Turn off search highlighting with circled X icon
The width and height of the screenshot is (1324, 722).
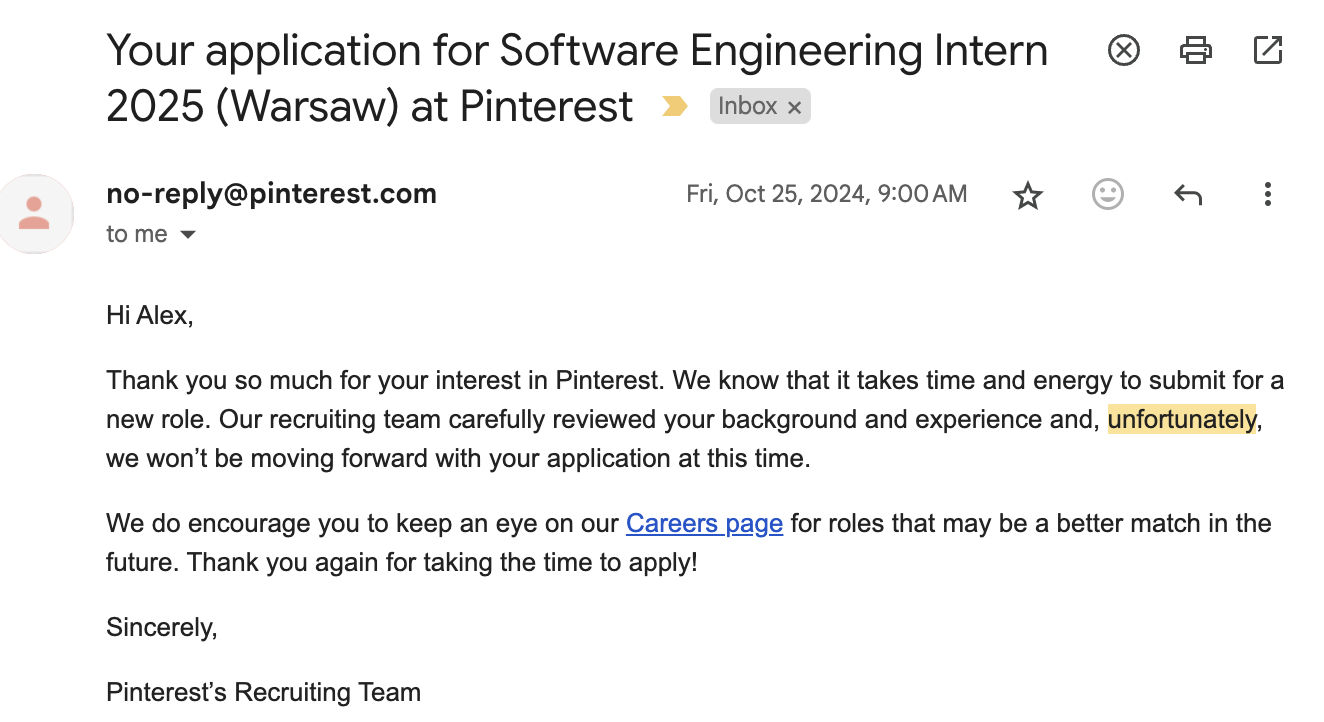pos(1124,50)
